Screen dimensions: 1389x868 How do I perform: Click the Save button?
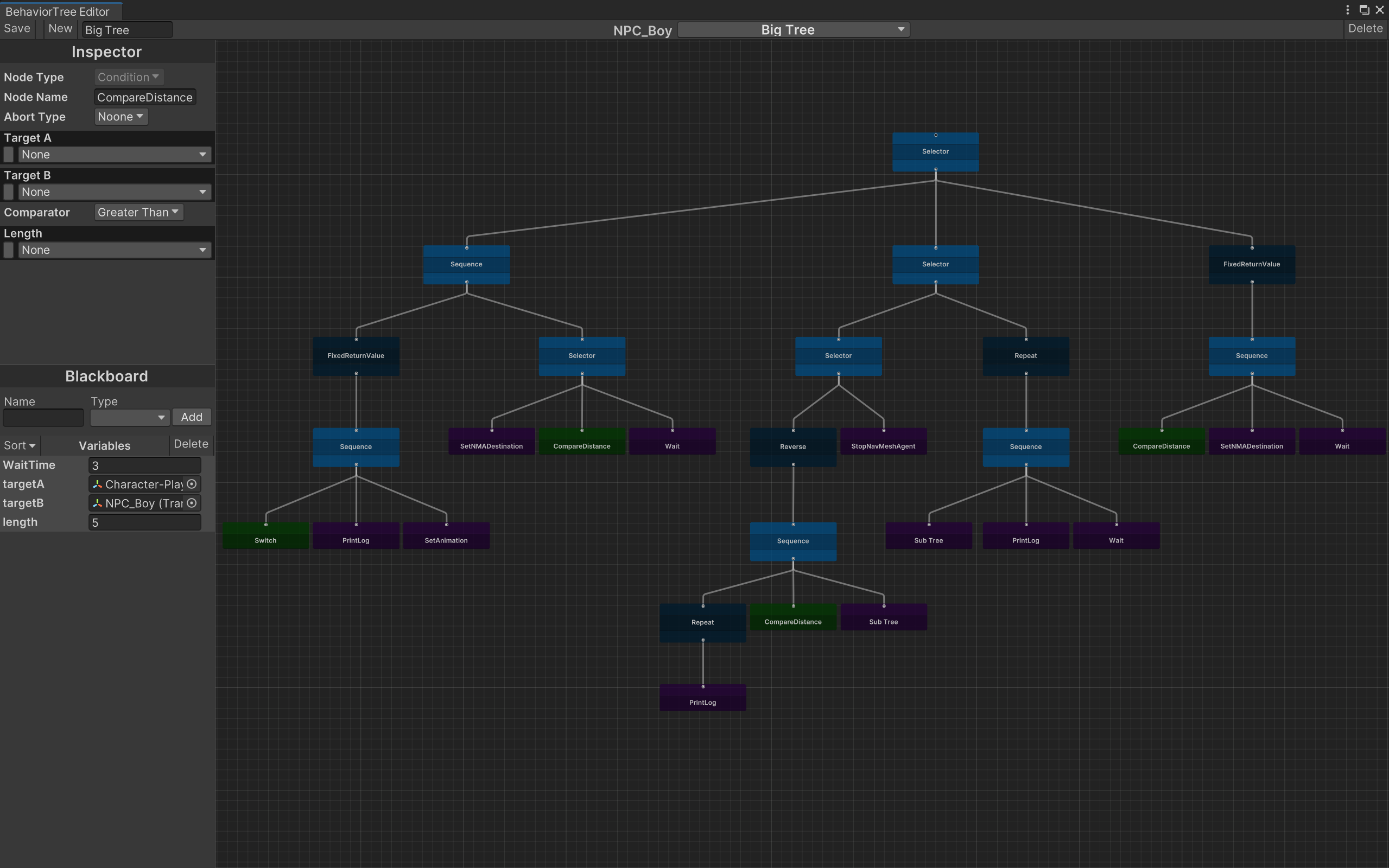17,29
